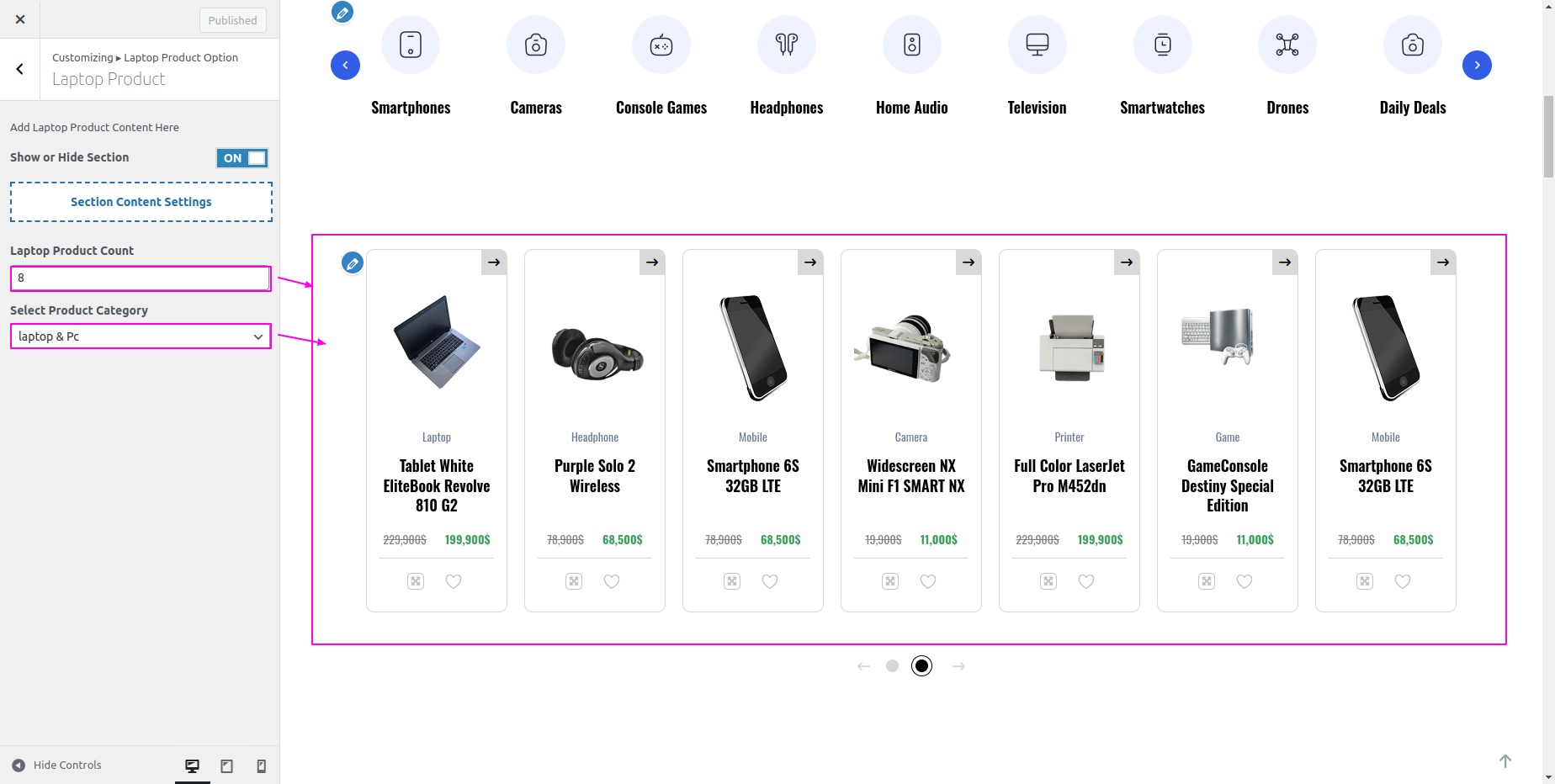Screen dimensions: 1555x784
Task: Click the Laptop Product Count field
Action: pyautogui.click(x=141, y=278)
